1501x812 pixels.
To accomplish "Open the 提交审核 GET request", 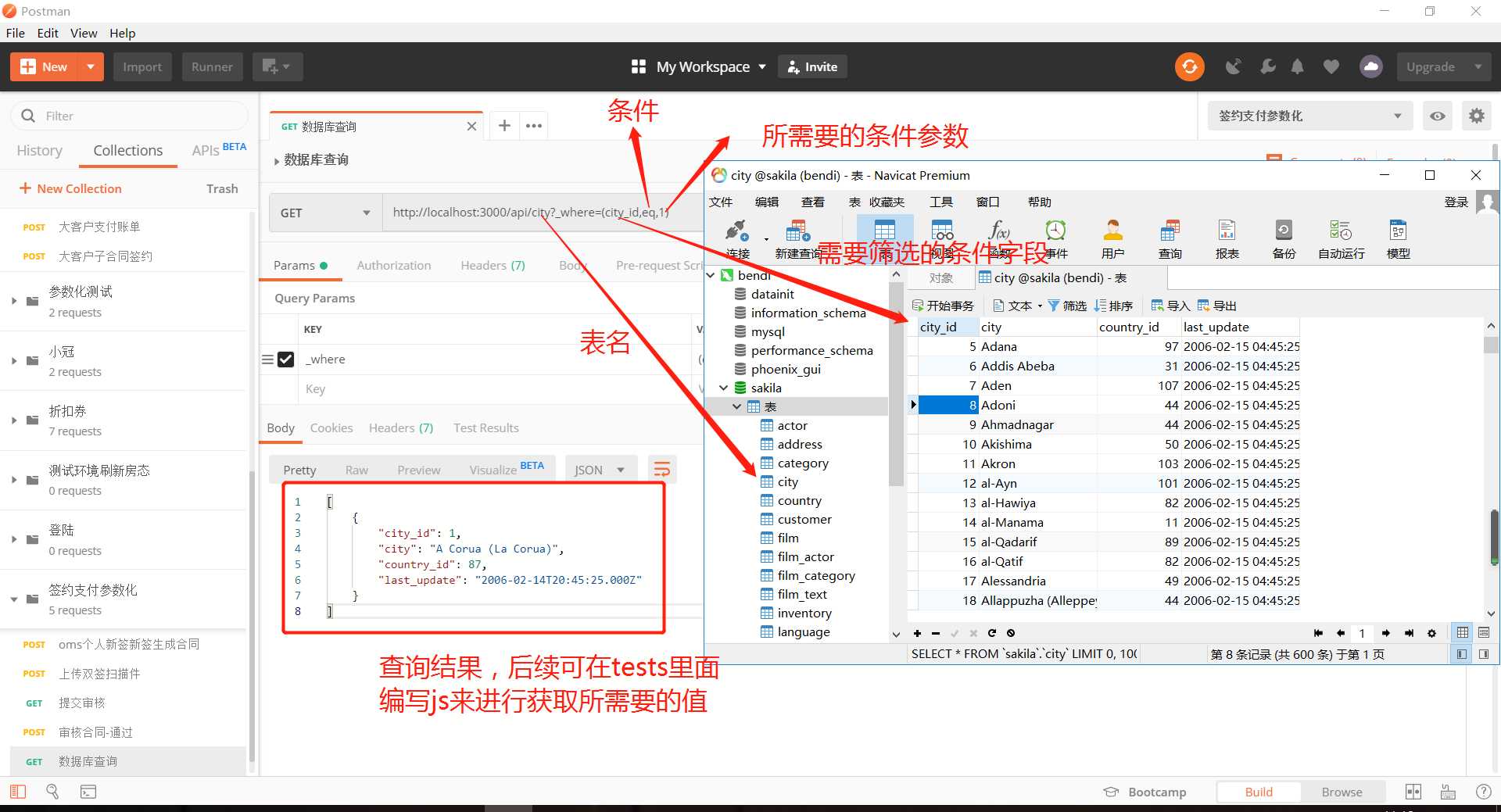I will pos(129,703).
